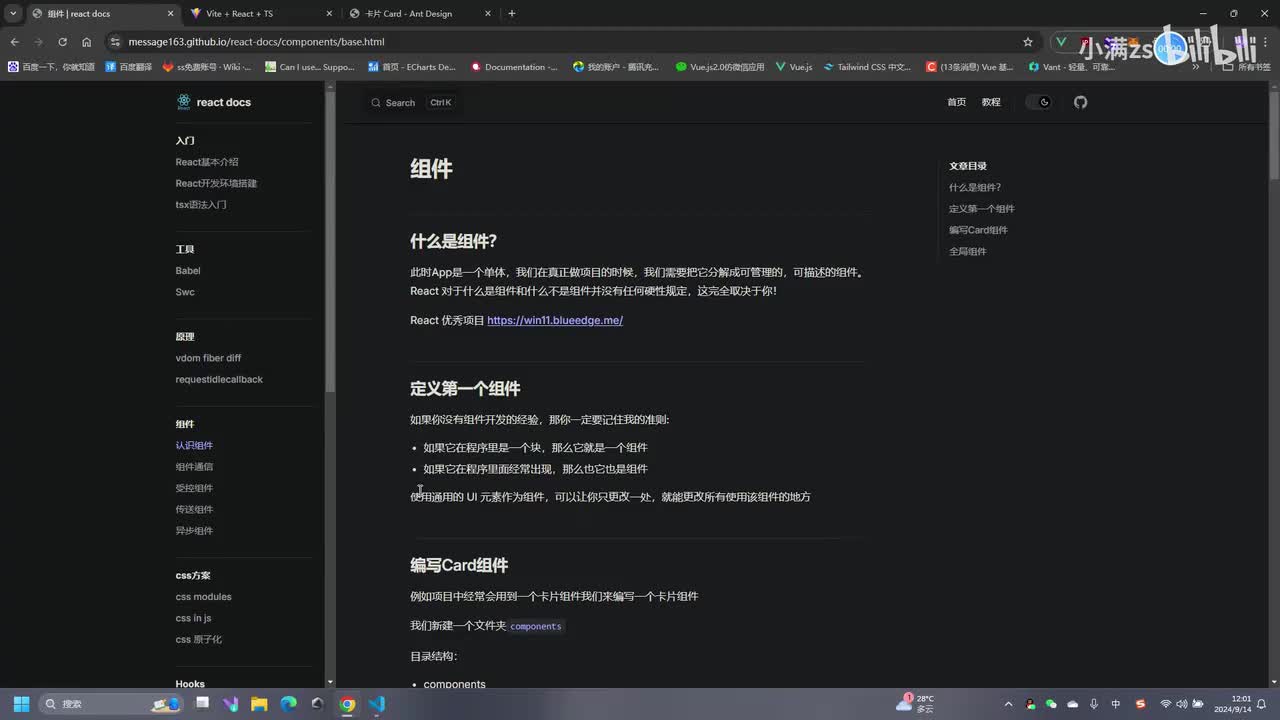Select Babel in the sidebar

click(x=188, y=271)
